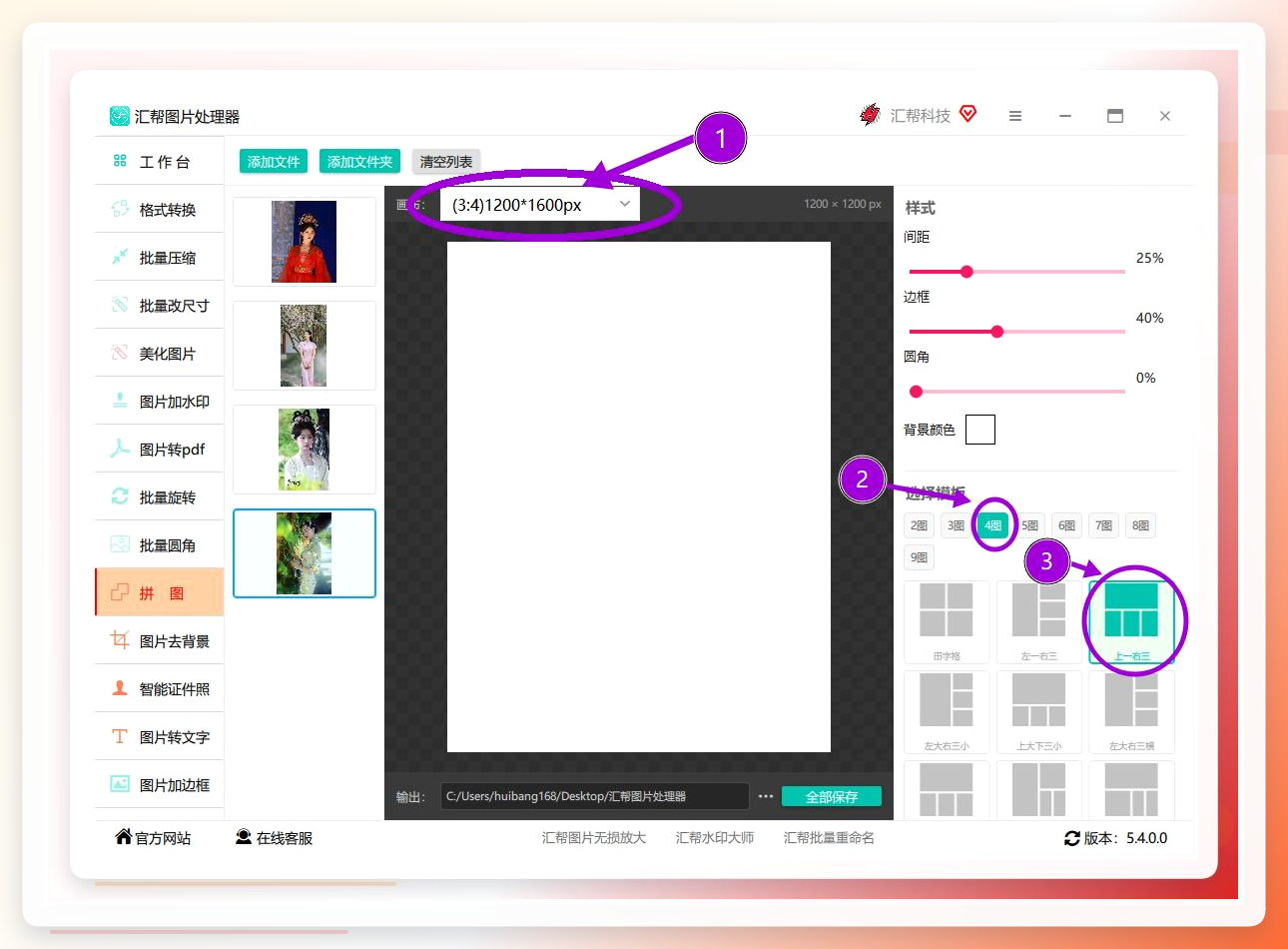1288x949 pixels.
Task: Click the 汇帮科技 brand logo
Action: [x=870, y=115]
